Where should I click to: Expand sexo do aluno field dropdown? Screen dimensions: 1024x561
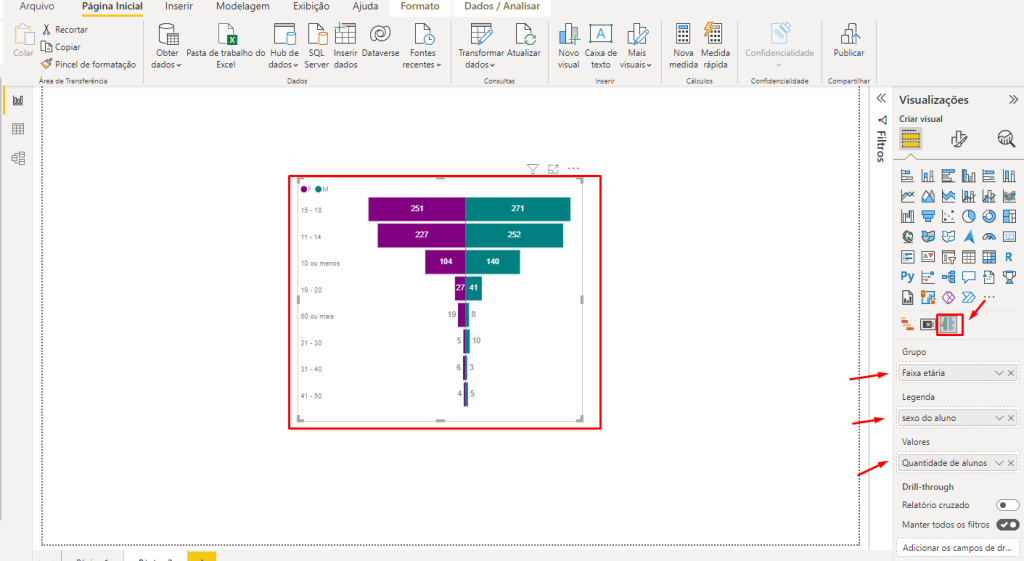pyautogui.click(x=998, y=418)
